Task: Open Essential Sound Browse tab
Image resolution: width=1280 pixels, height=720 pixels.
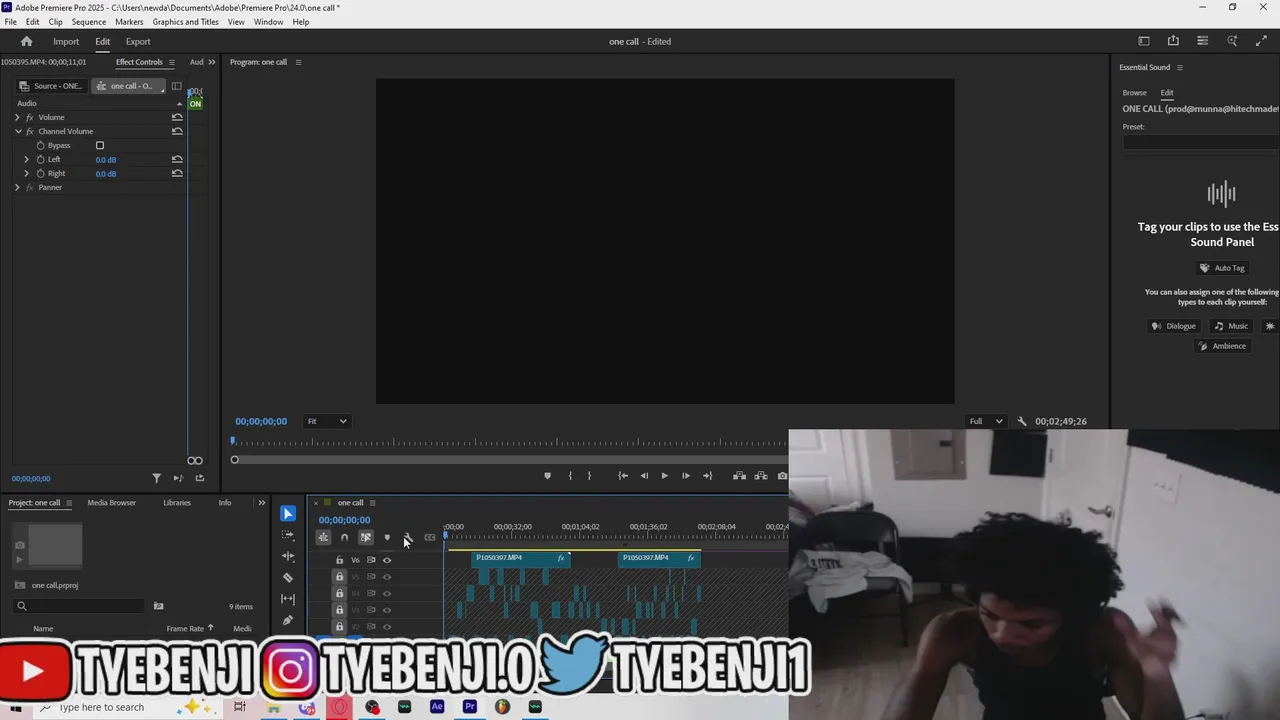Action: [1134, 93]
